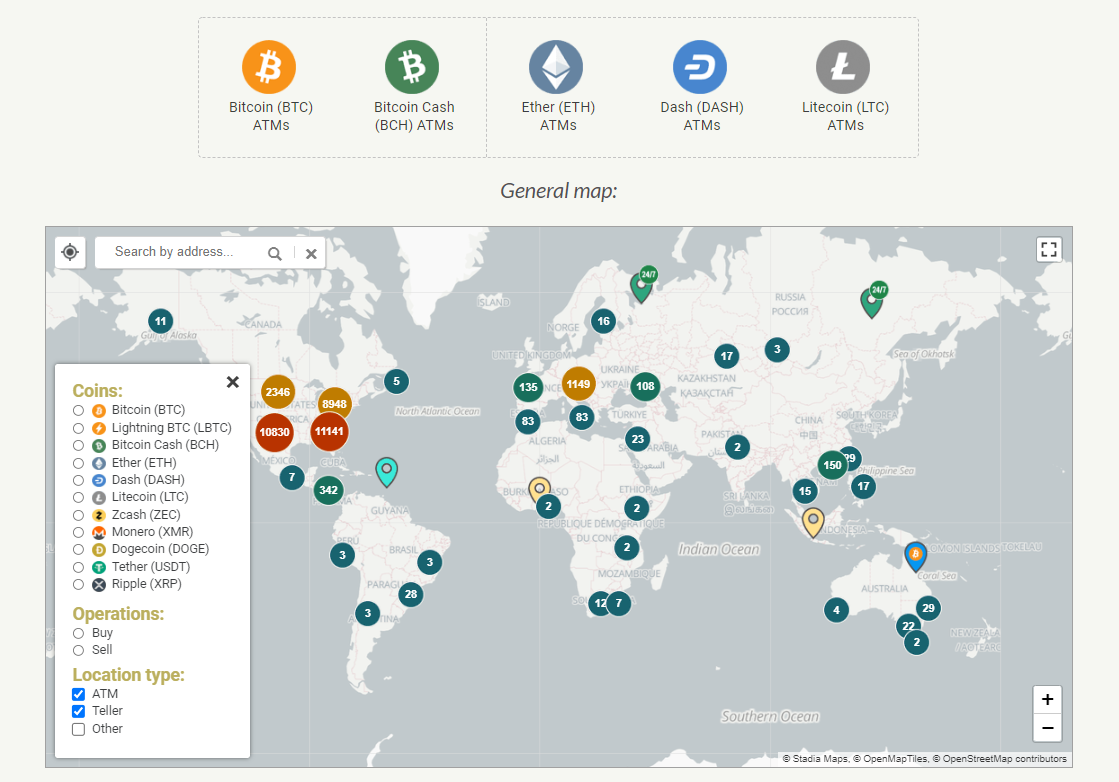1119x782 pixels.
Task: Choose the Sell operation
Action: click(x=79, y=650)
